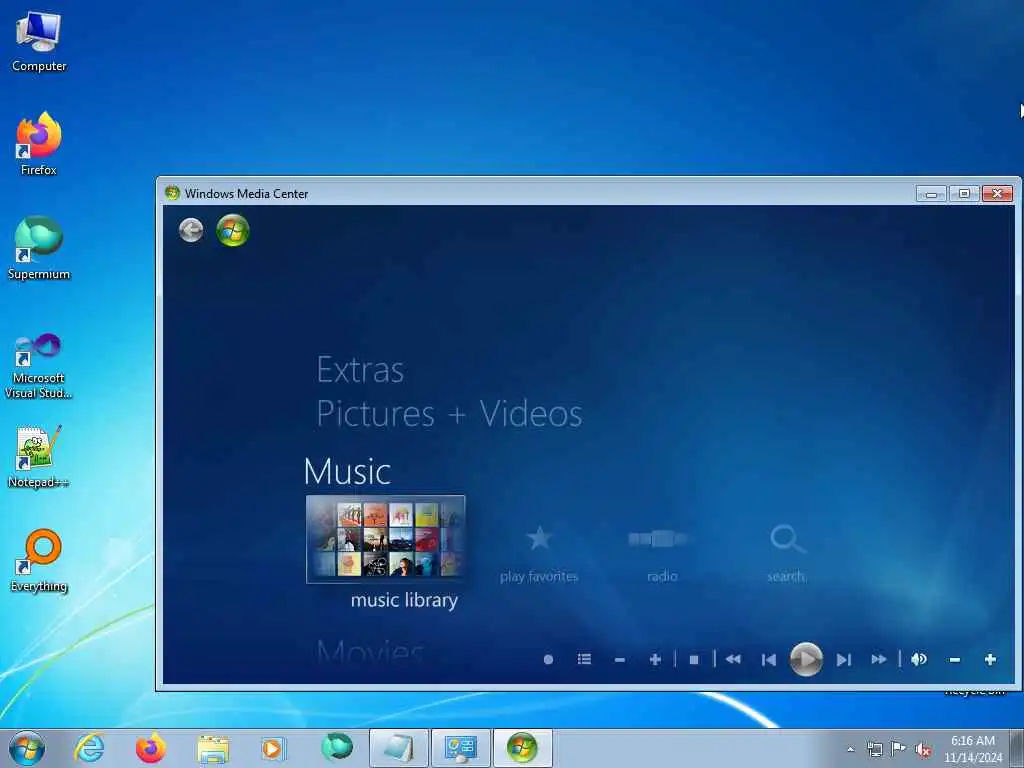The height and width of the screenshot is (768, 1024).
Task: Select the Extras menu category
Action: [x=360, y=370]
